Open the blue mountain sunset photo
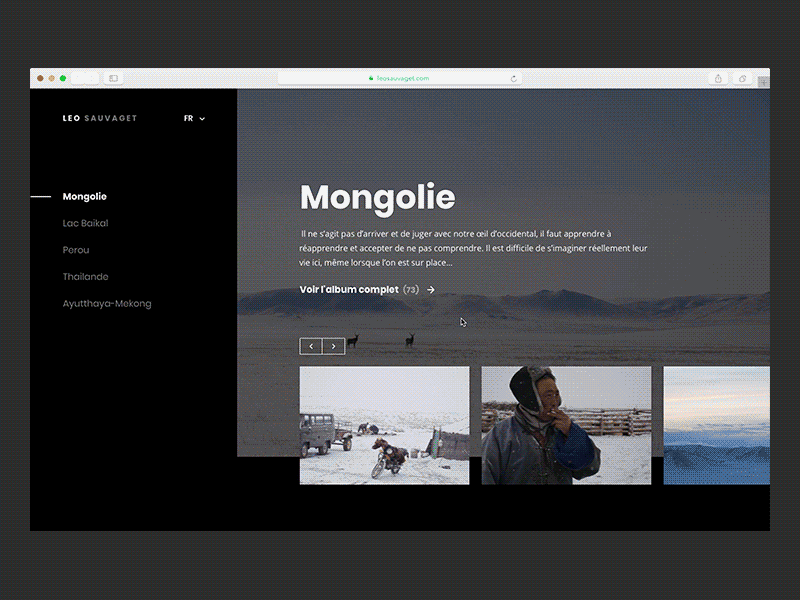 pos(716,425)
